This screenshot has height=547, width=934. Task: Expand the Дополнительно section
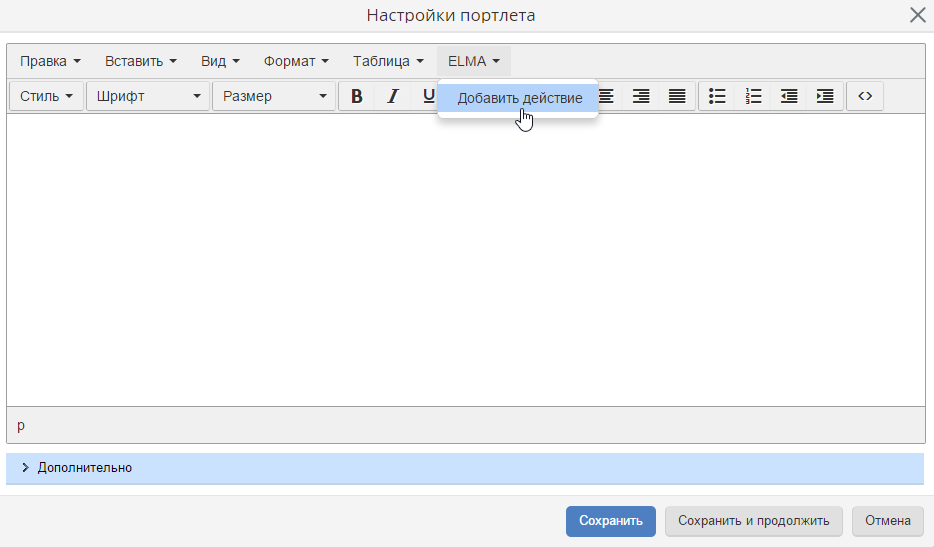pyautogui.click(x=85, y=468)
